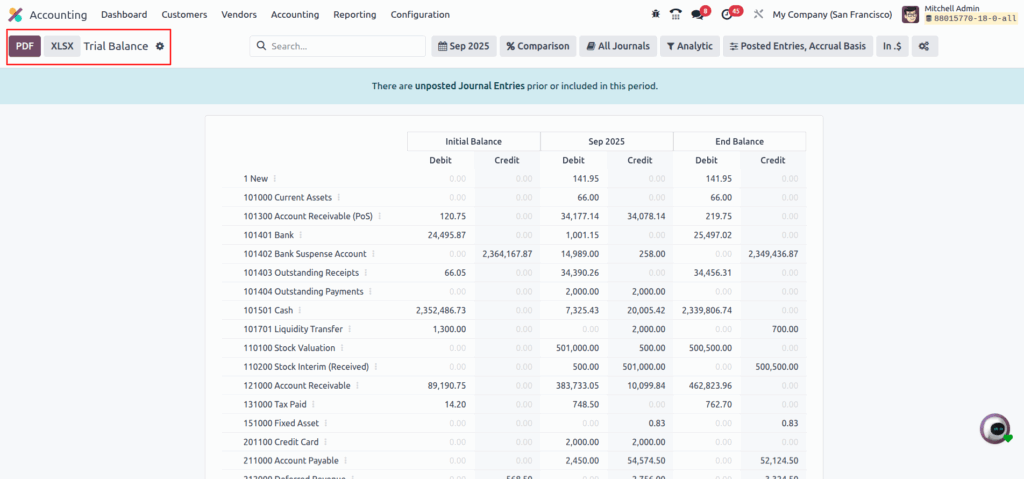1024x479 pixels.
Task: Click the 24,495.87 Bank initial debit value
Action: coord(447,235)
